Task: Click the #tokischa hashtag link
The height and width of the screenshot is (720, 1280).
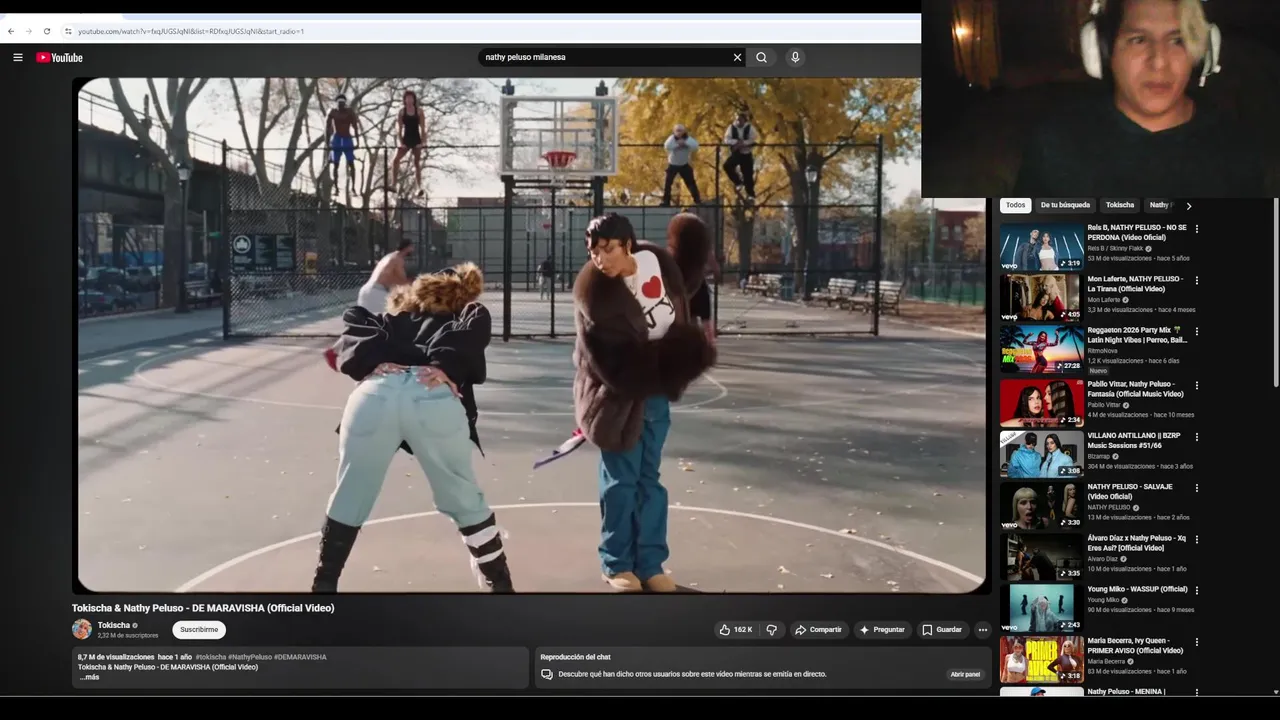Action: (210, 657)
